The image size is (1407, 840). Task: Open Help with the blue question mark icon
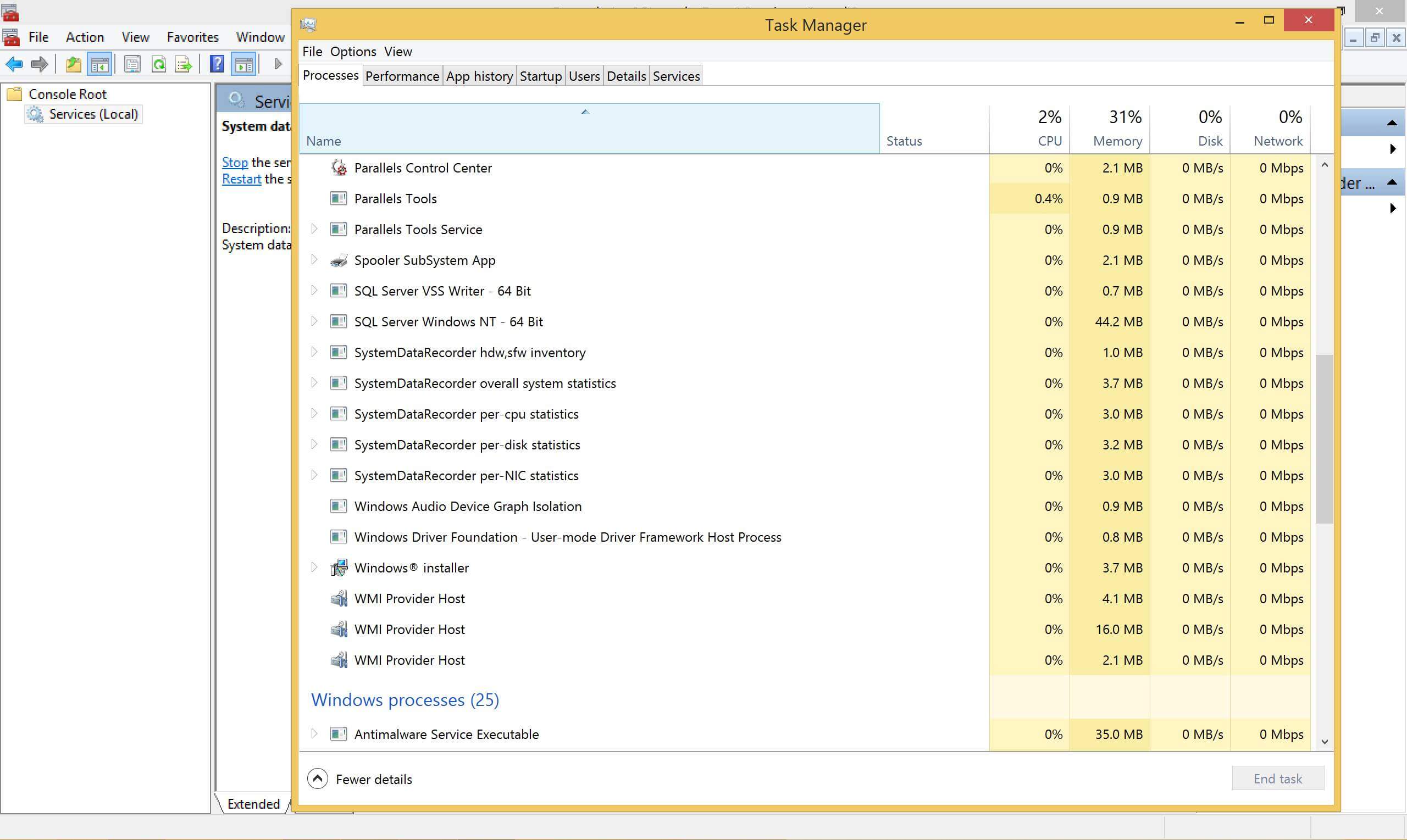click(217, 64)
